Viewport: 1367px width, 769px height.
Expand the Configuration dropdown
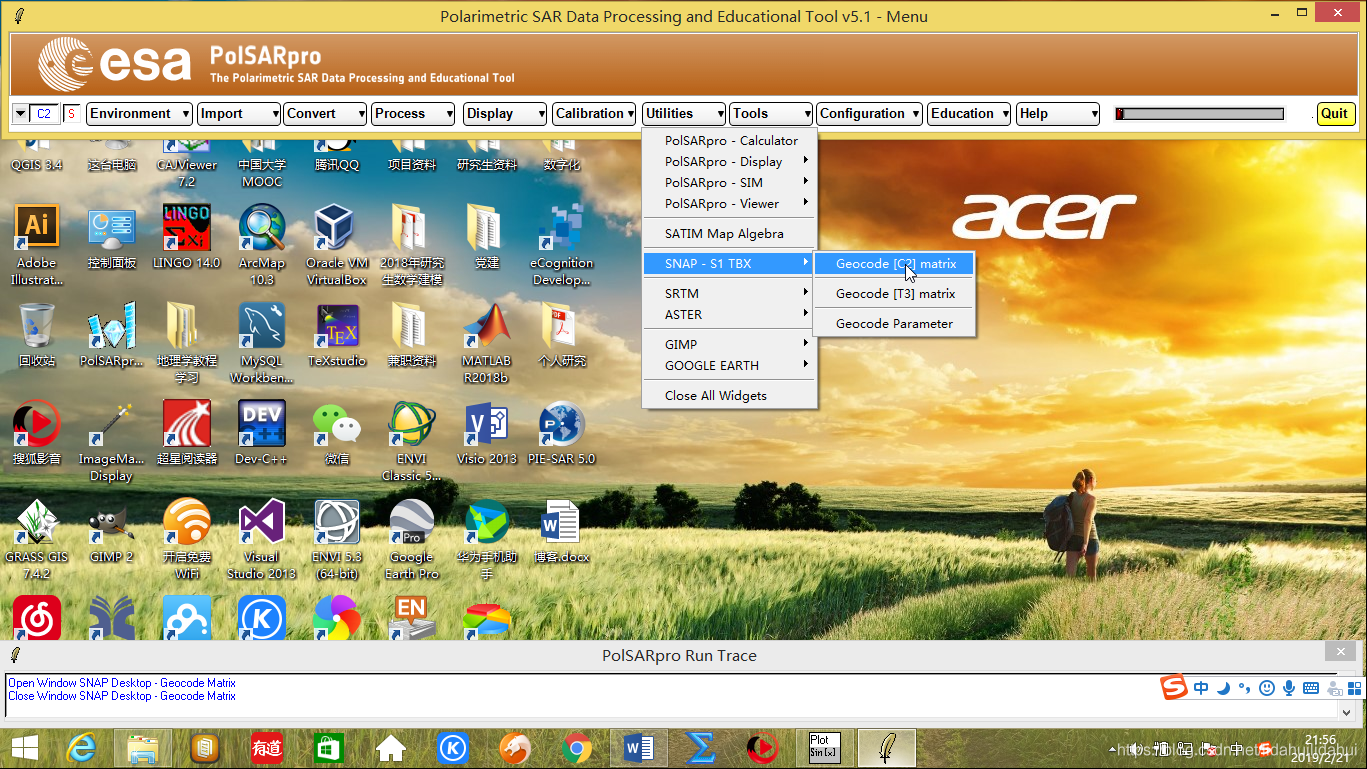(x=869, y=114)
